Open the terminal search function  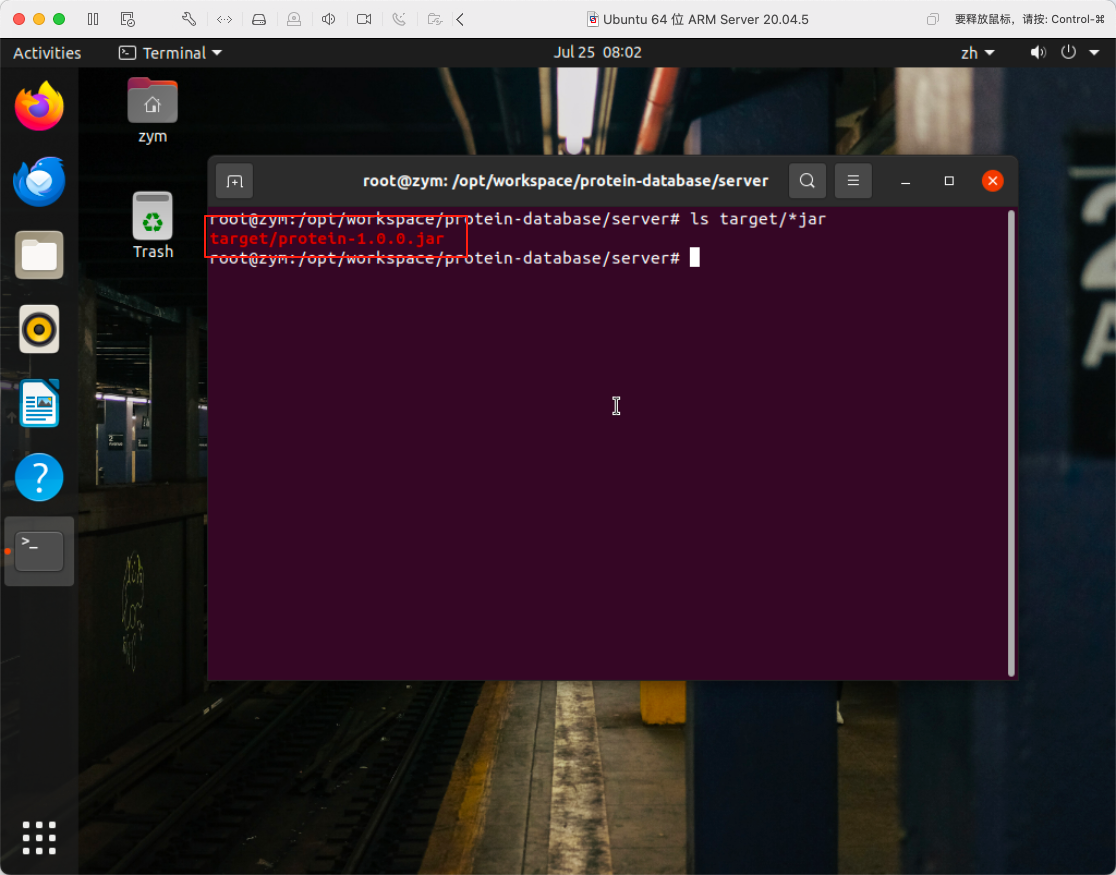807,180
